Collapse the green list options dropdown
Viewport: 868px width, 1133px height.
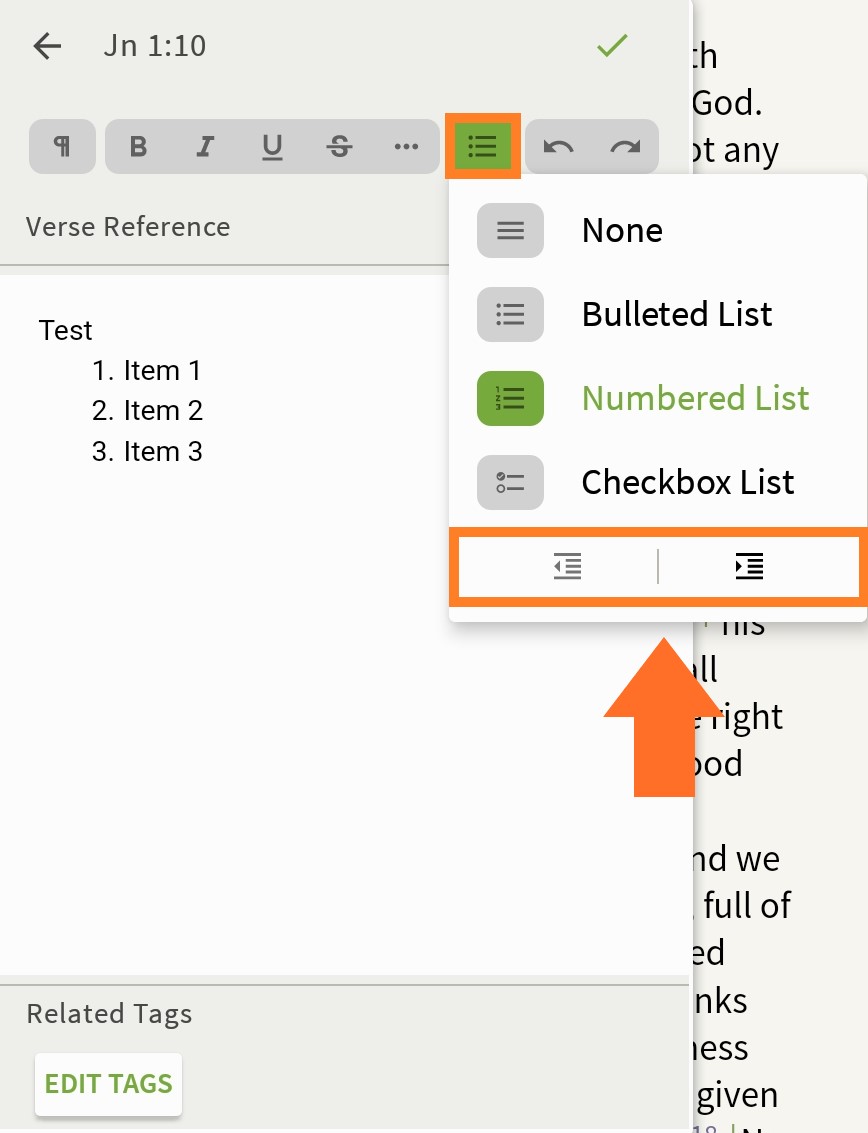[482, 147]
